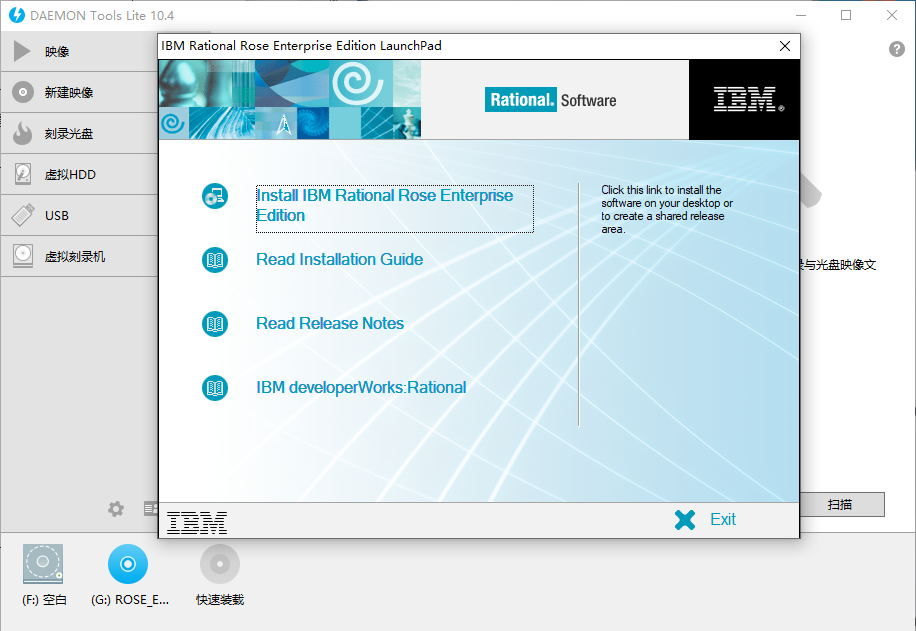Click the Rational Software logo banner

(550, 100)
